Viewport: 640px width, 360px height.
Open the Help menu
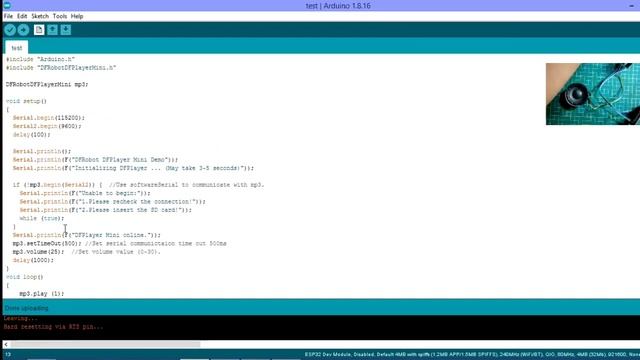pos(77,16)
